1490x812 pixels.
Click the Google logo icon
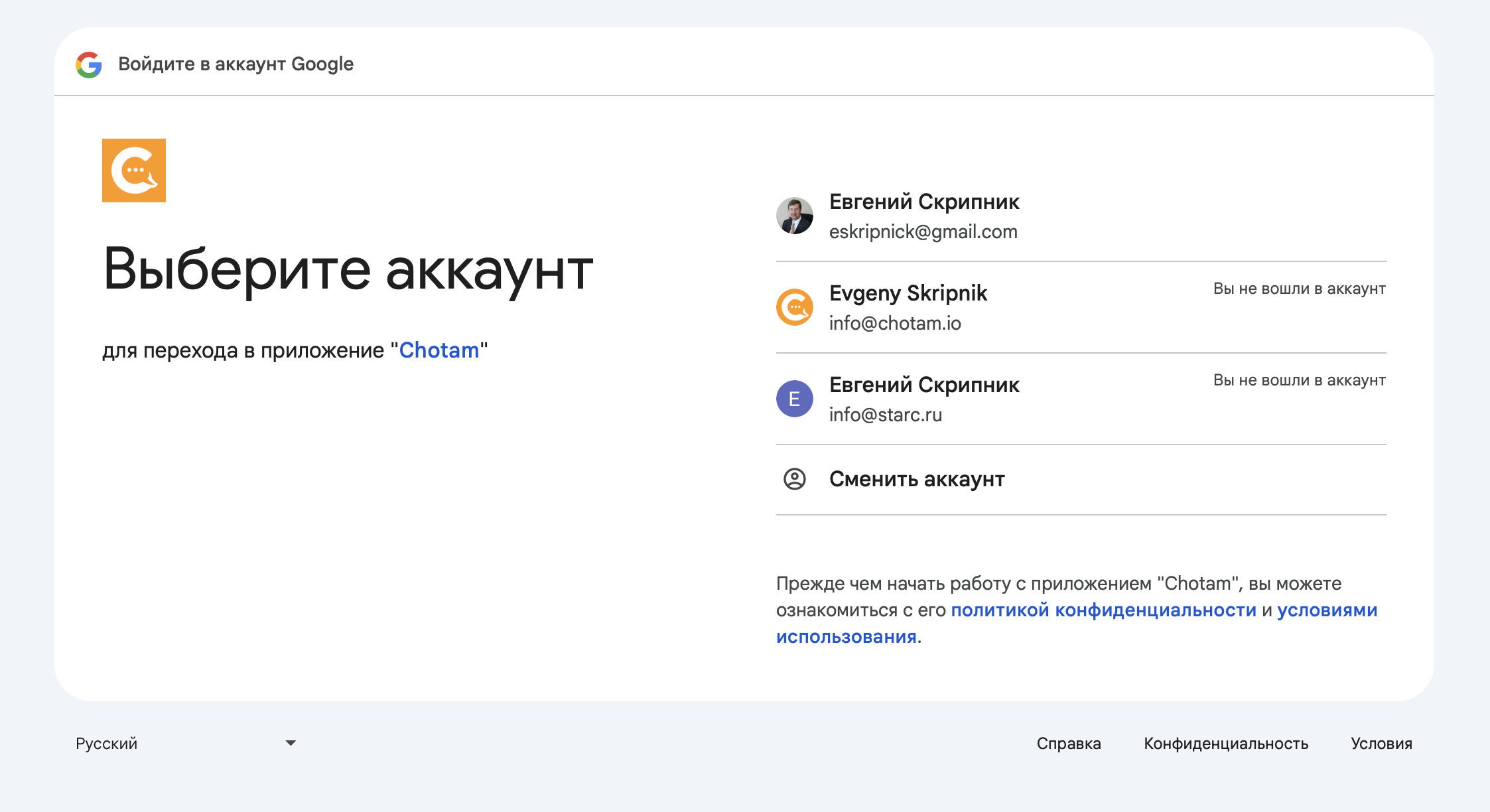89,64
